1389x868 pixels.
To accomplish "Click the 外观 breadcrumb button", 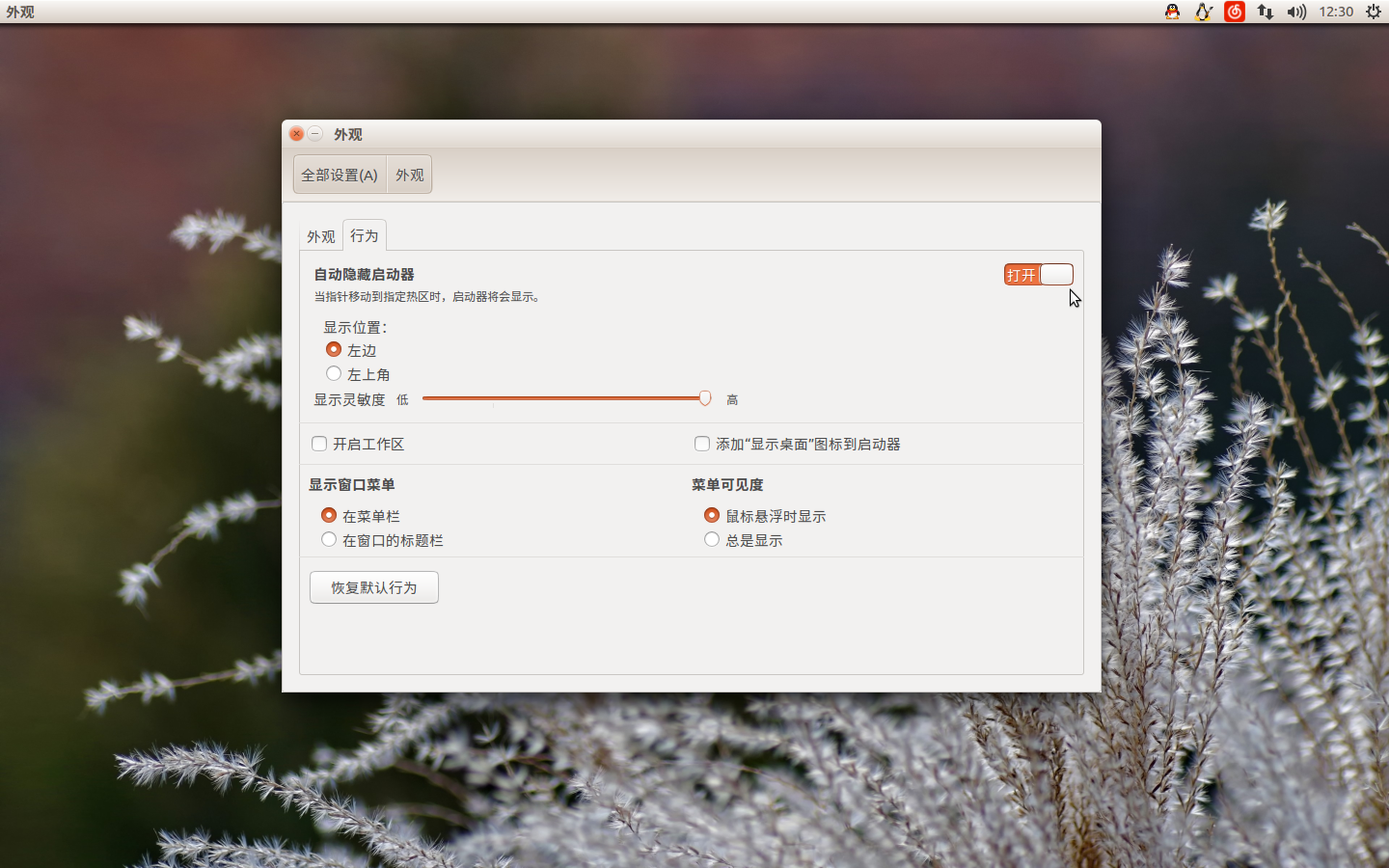I will [x=410, y=175].
